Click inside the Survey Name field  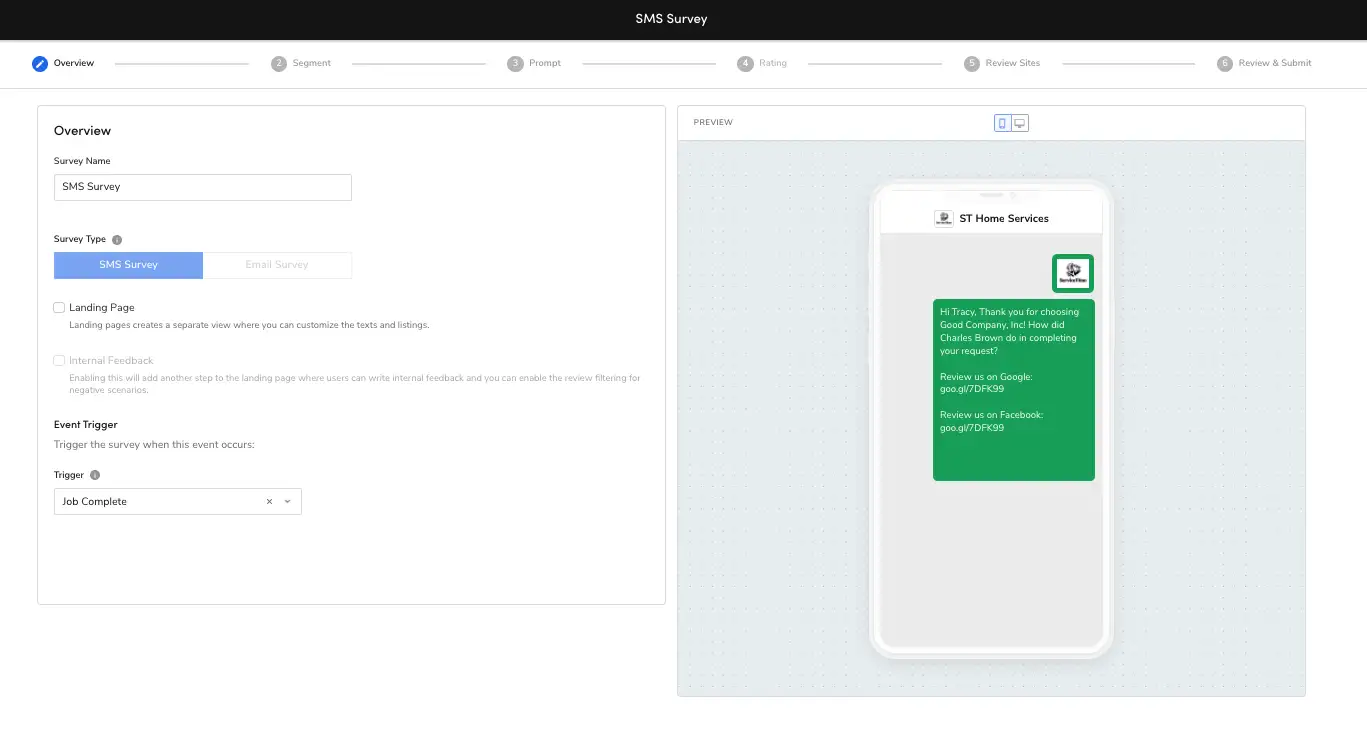[x=202, y=187]
